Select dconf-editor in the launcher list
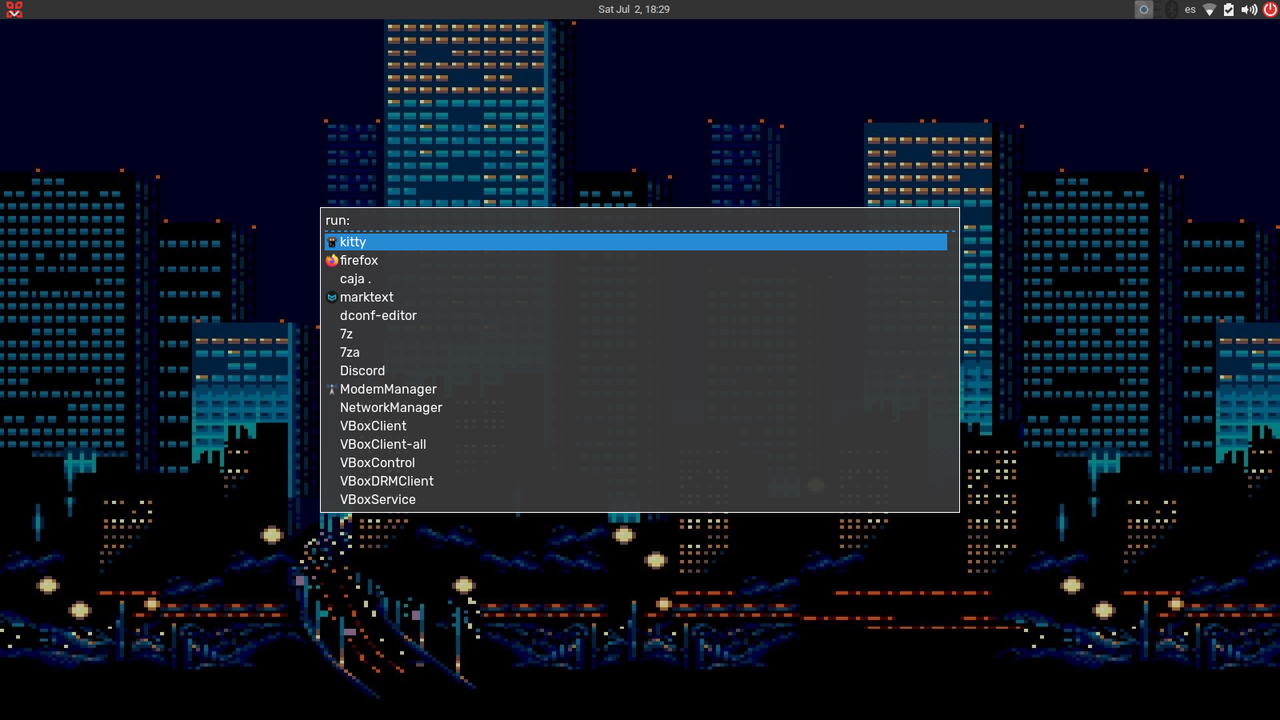The width and height of the screenshot is (1280, 720). [x=378, y=315]
